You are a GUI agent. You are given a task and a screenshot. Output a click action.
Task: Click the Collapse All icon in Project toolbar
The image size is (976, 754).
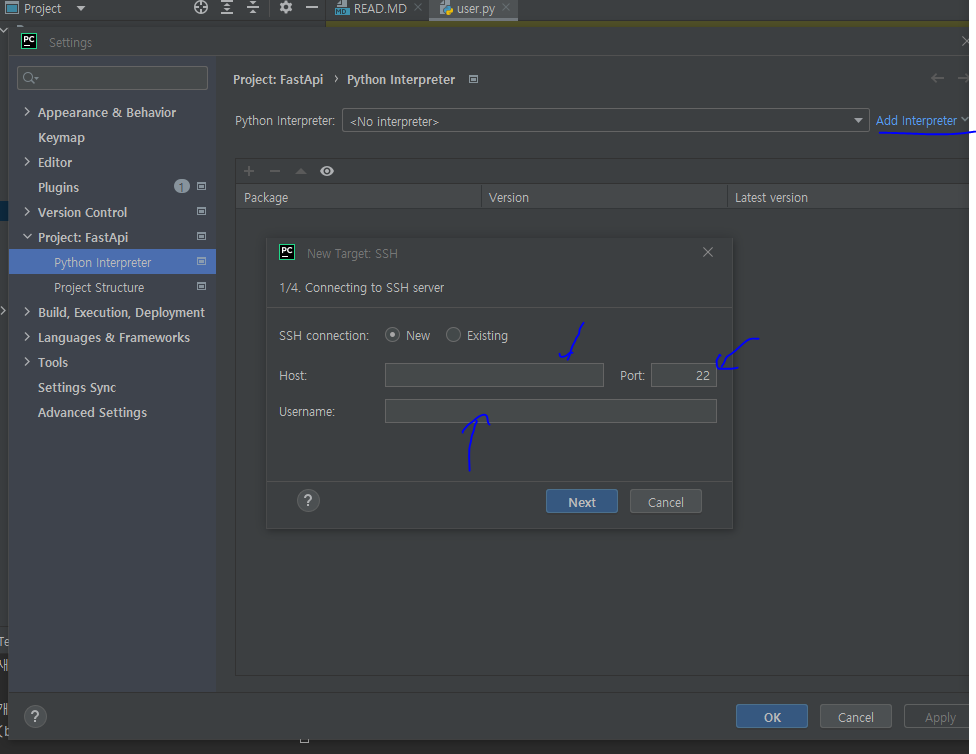253,7
